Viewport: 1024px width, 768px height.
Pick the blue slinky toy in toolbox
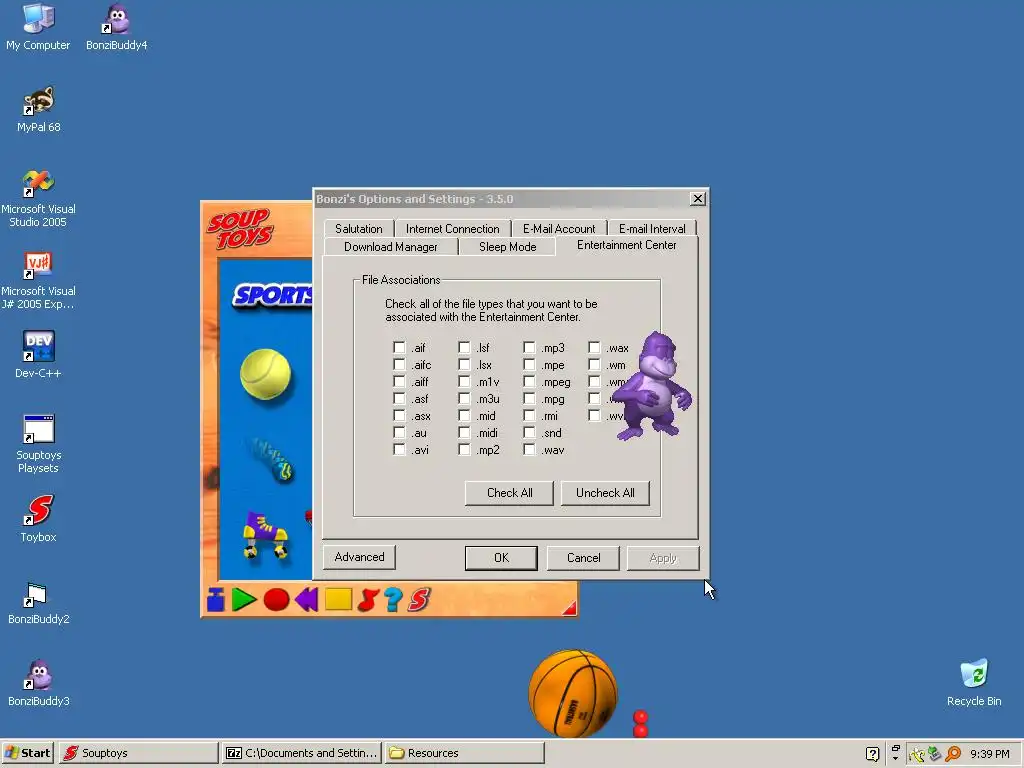[275, 459]
